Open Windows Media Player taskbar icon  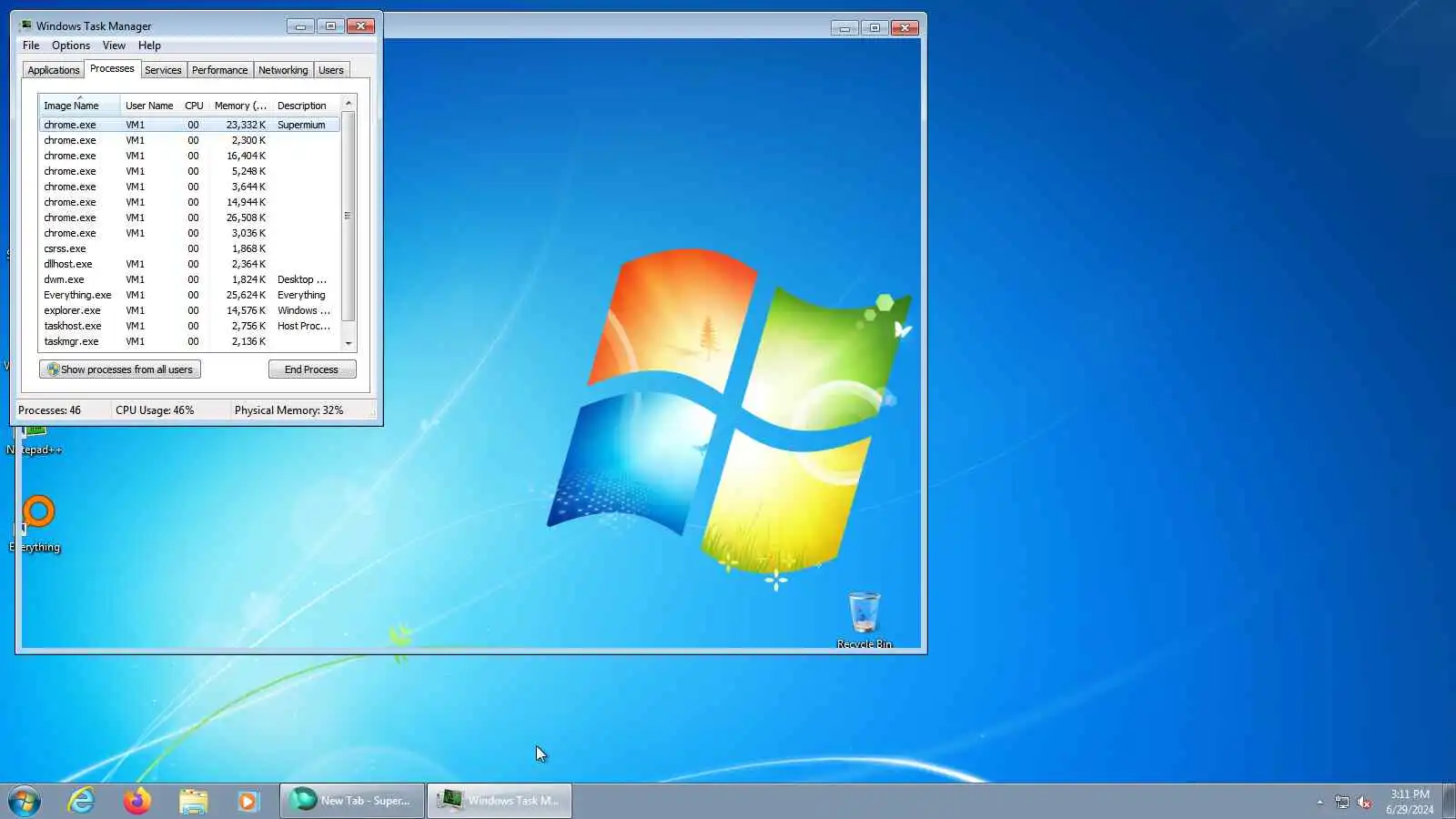(248, 801)
